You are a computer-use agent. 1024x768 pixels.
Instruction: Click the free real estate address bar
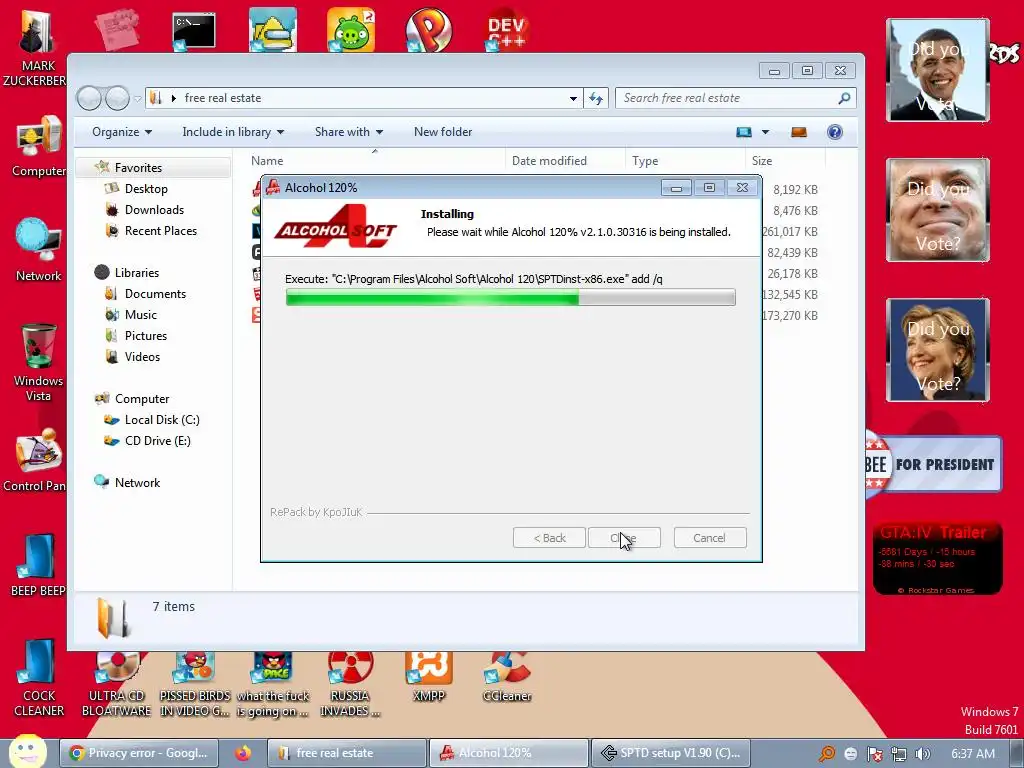tap(363, 98)
